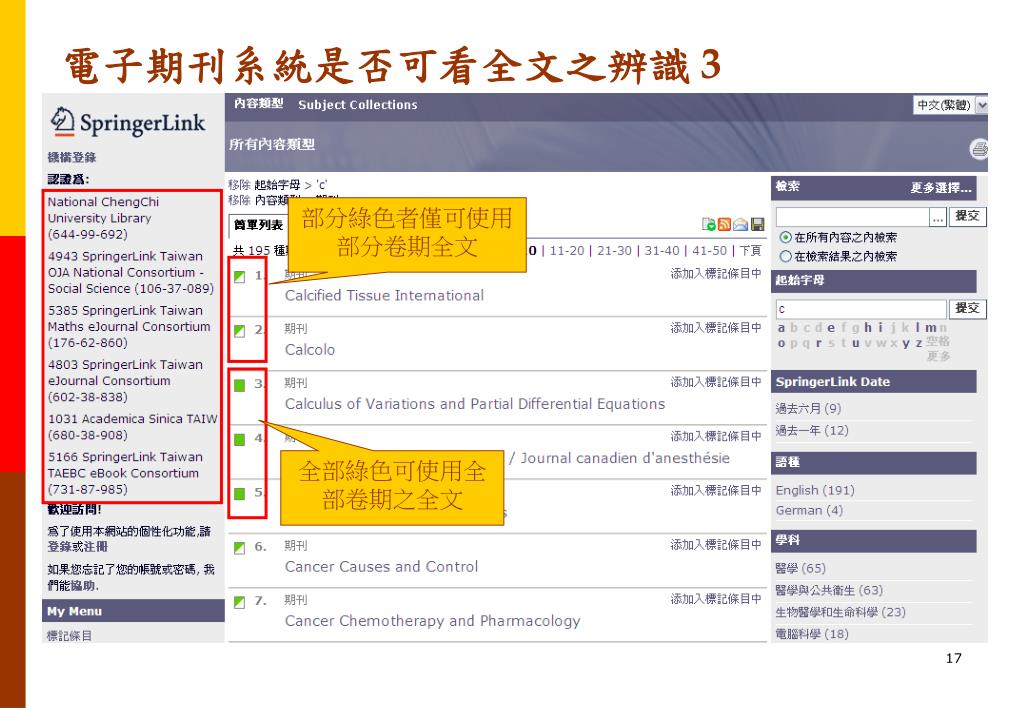Select radio 在所有內容之內檢索

tap(786, 237)
